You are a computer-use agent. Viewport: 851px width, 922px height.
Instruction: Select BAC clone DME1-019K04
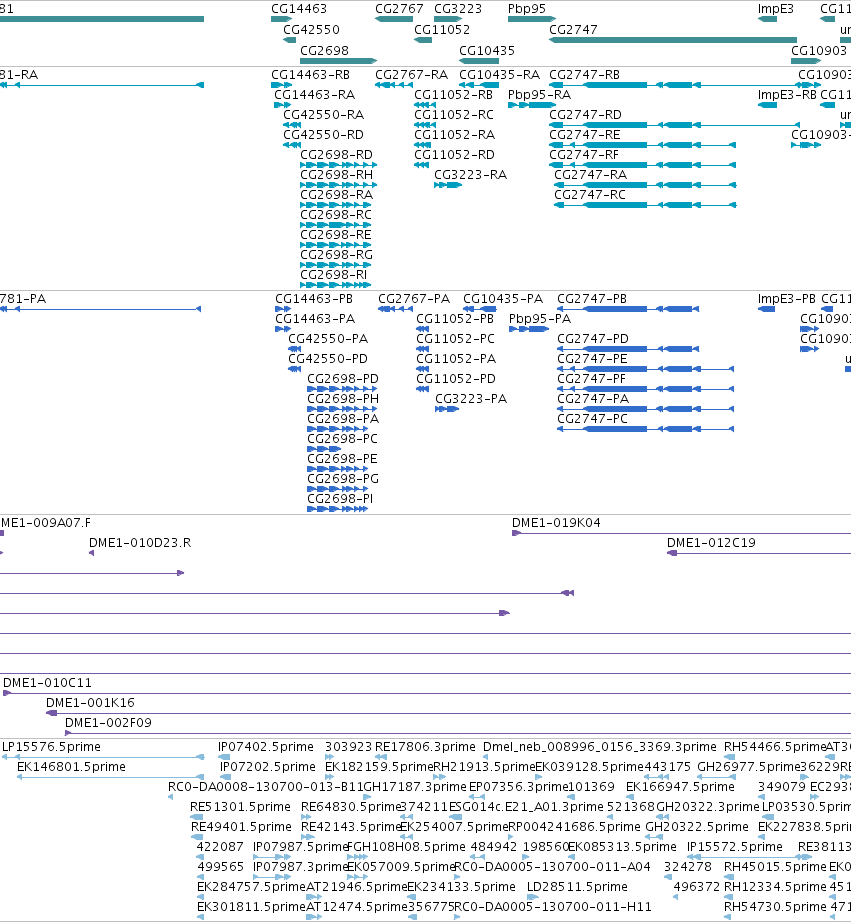coord(556,523)
